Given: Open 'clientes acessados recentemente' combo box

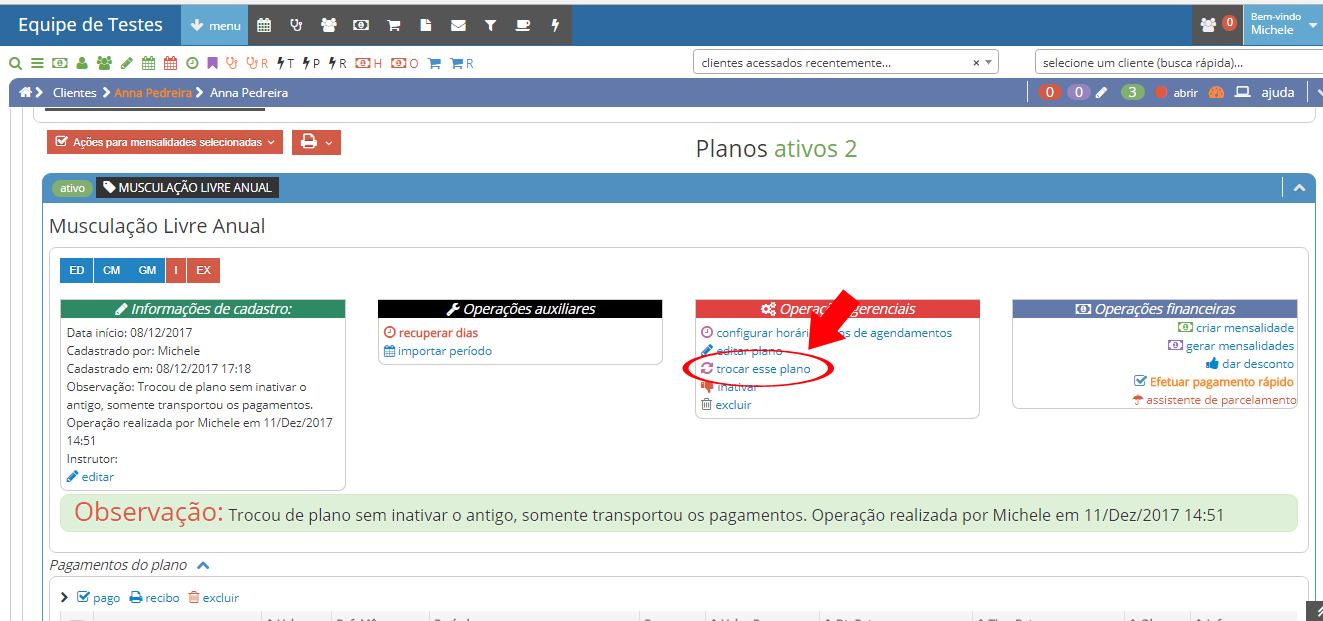Looking at the screenshot, I should 845,62.
